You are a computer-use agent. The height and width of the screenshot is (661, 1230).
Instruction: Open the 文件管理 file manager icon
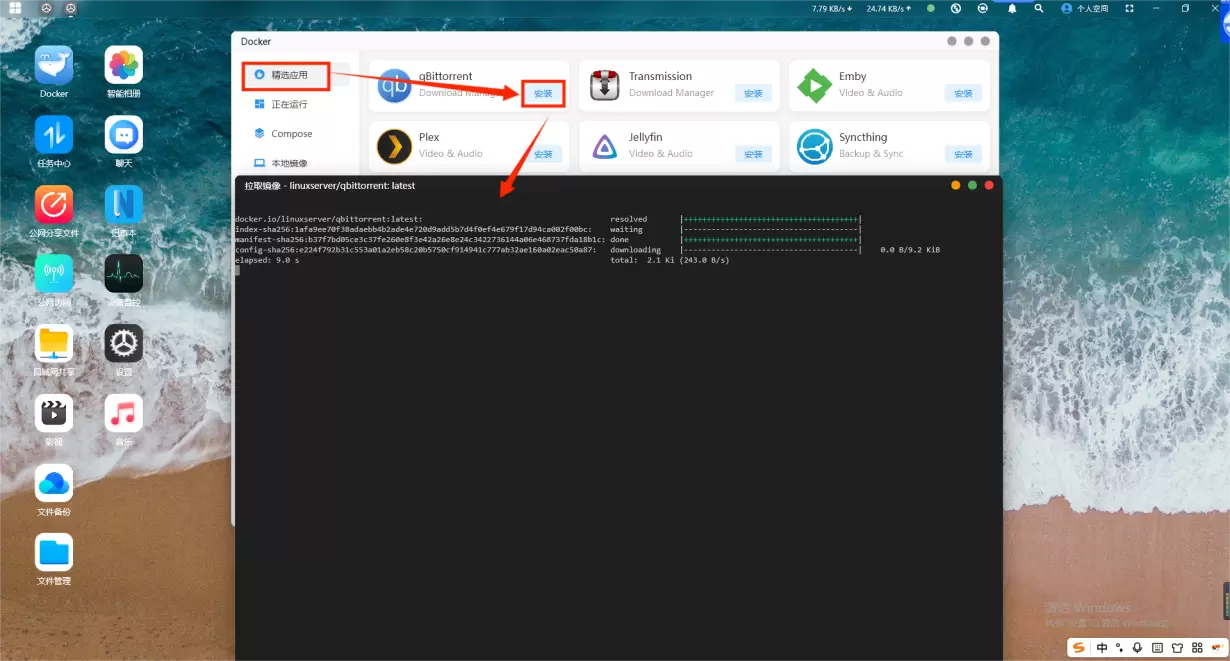click(54, 552)
